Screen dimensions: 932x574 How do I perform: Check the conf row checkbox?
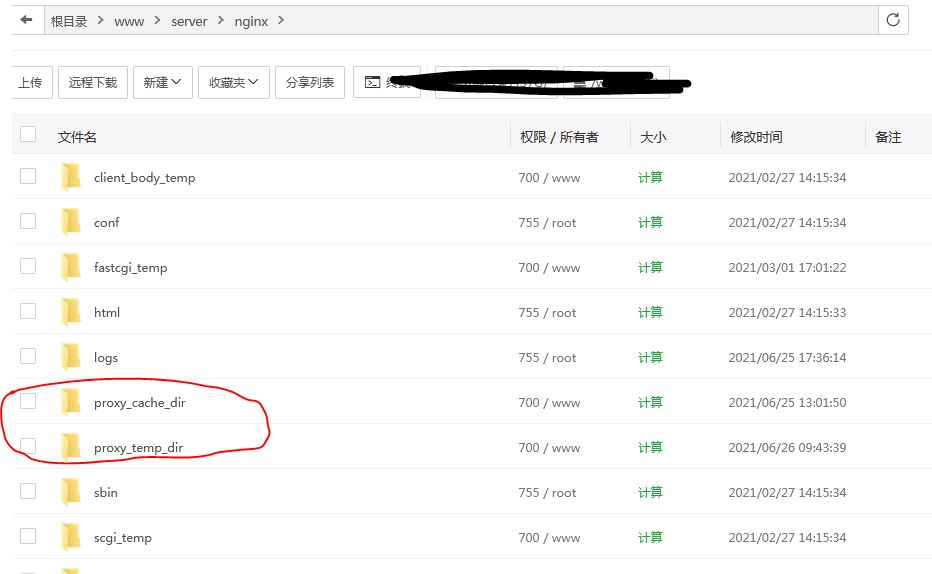click(x=28, y=221)
